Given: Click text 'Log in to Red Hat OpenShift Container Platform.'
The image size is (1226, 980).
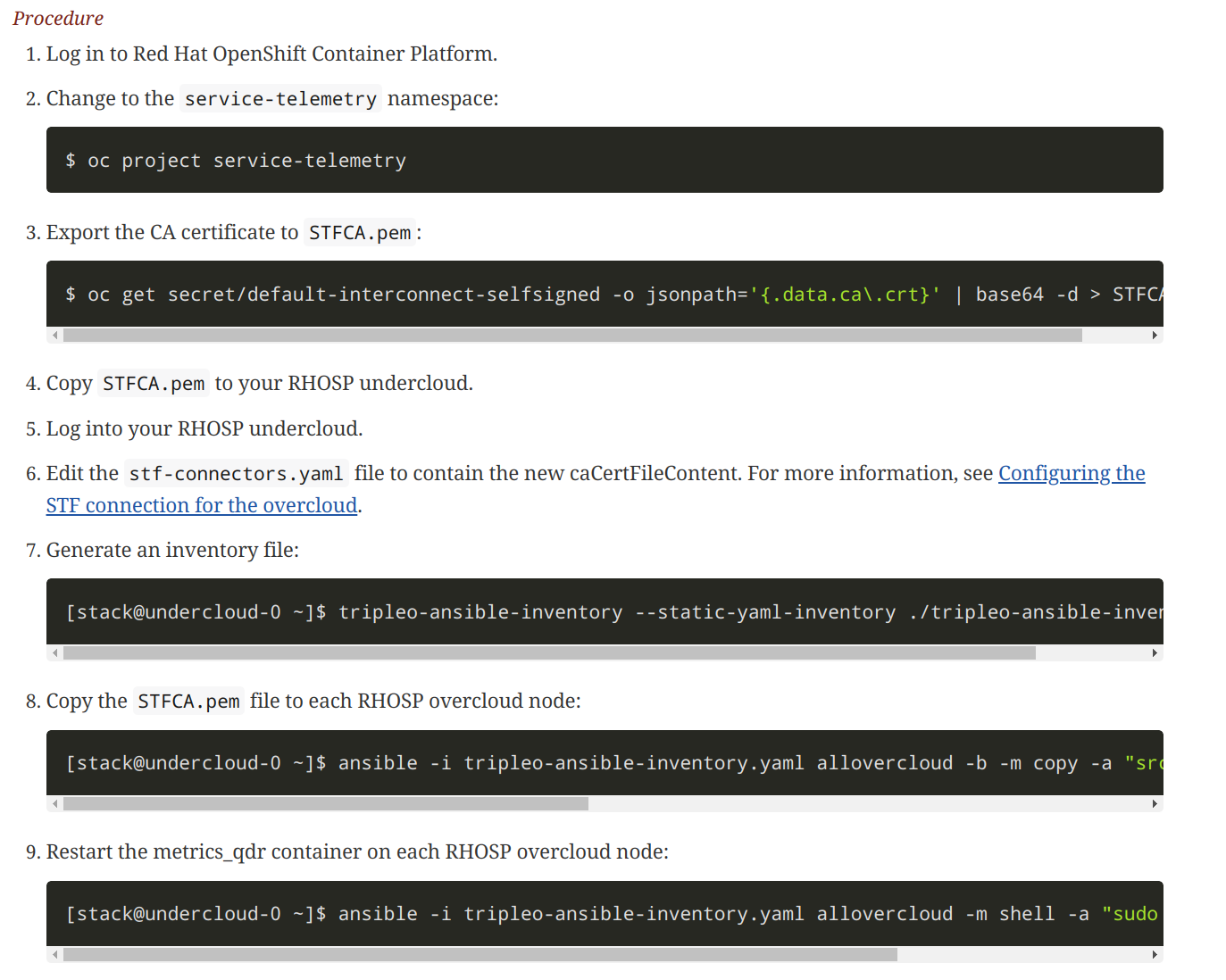Looking at the screenshot, I should click(x=271, y=54).
